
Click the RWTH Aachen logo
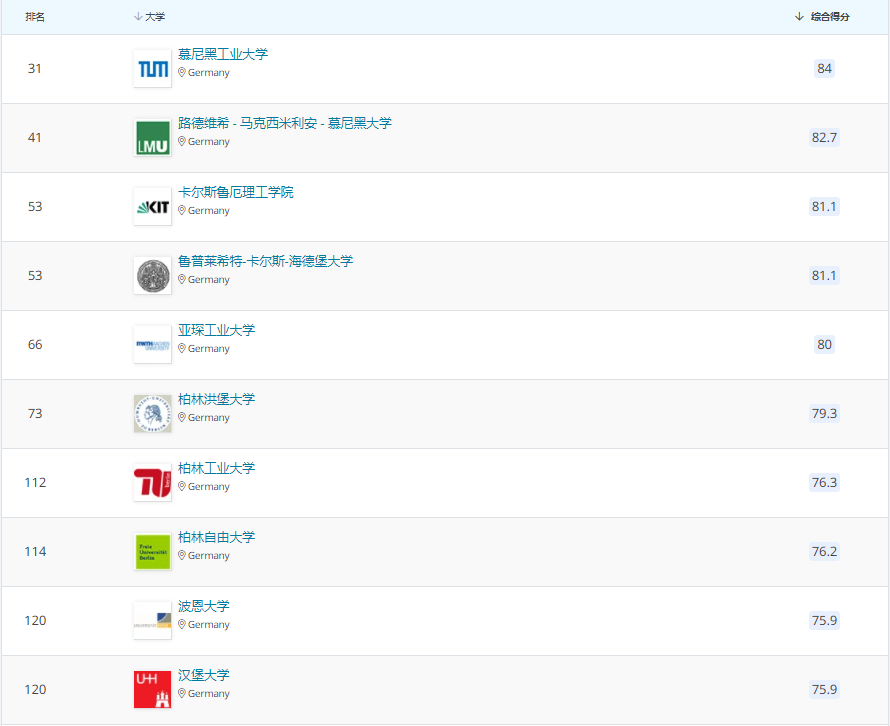pos(152,345)
